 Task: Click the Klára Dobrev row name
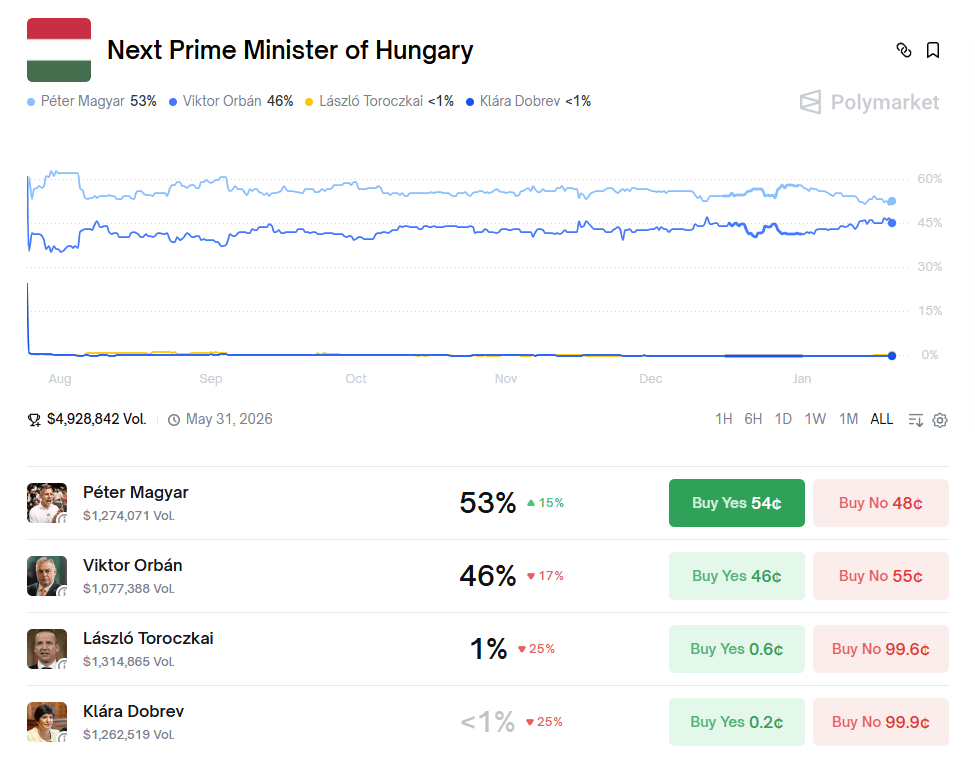133,712
